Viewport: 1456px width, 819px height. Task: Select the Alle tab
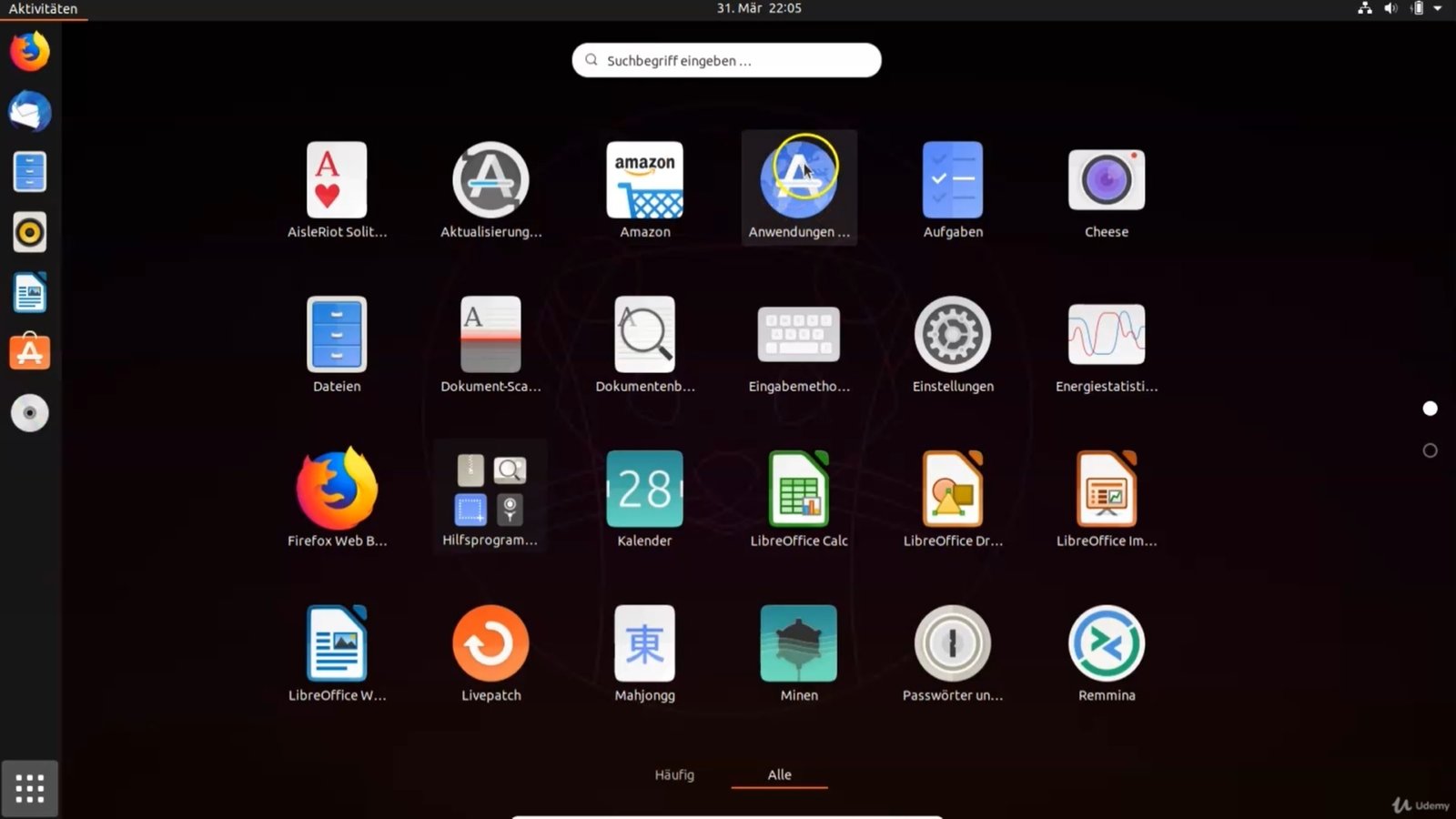point(779,774)
